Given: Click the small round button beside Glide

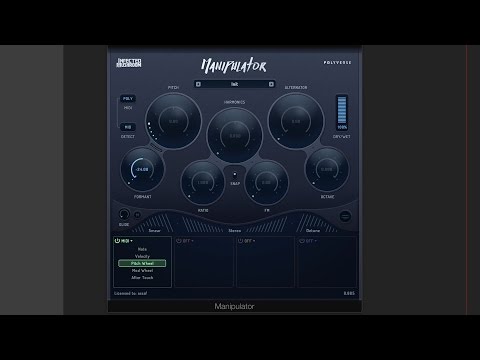Looking at the screenshot, I should (137, 215).
